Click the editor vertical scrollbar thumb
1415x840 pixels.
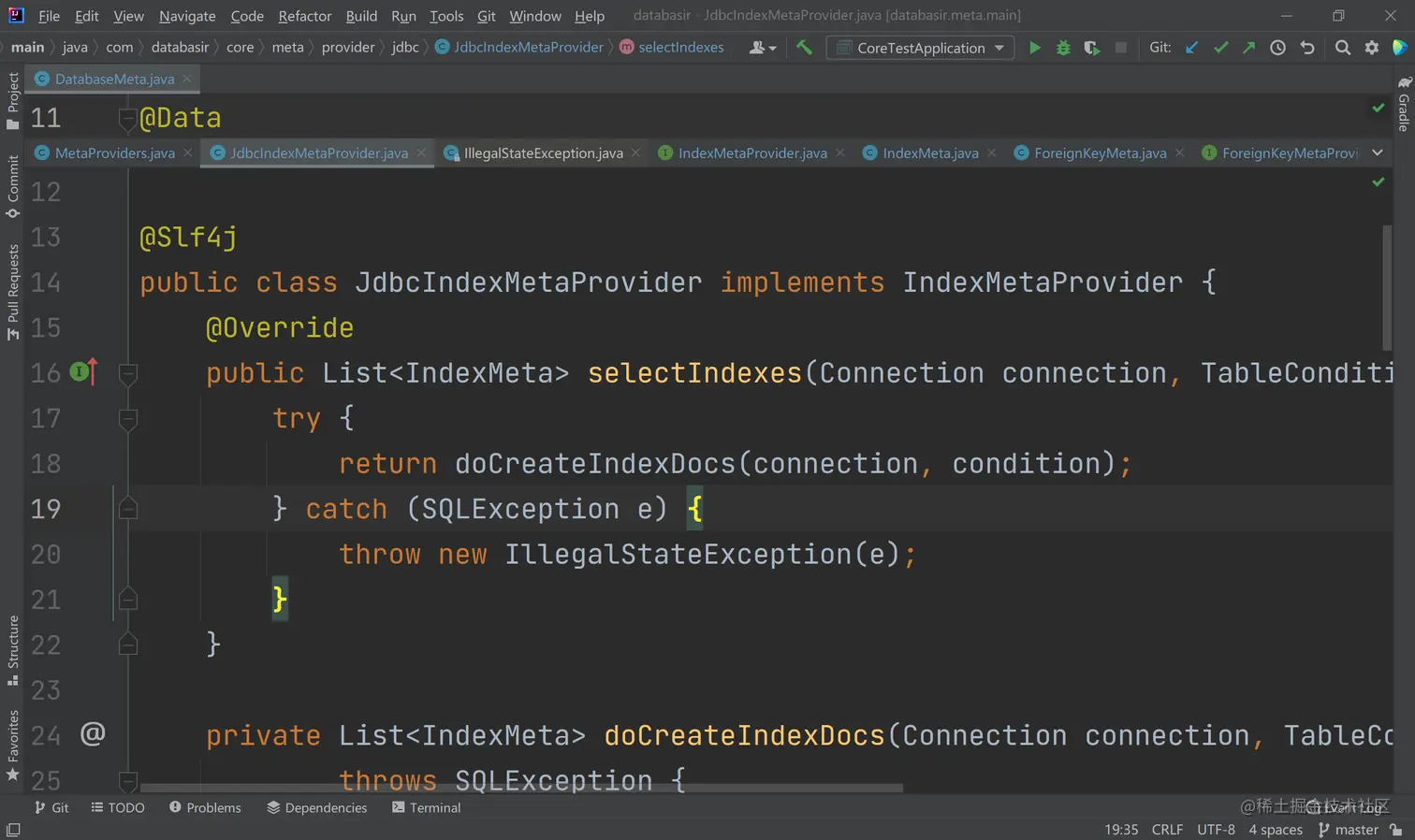(1387, 287)
